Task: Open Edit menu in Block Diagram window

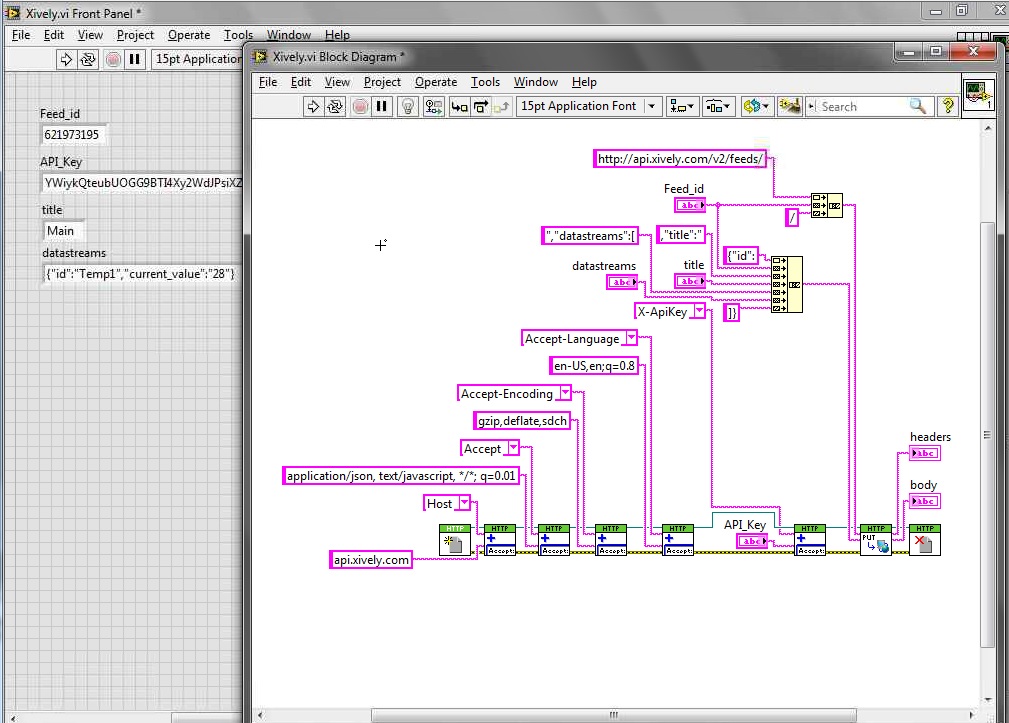Action: (x=301, y=82)
